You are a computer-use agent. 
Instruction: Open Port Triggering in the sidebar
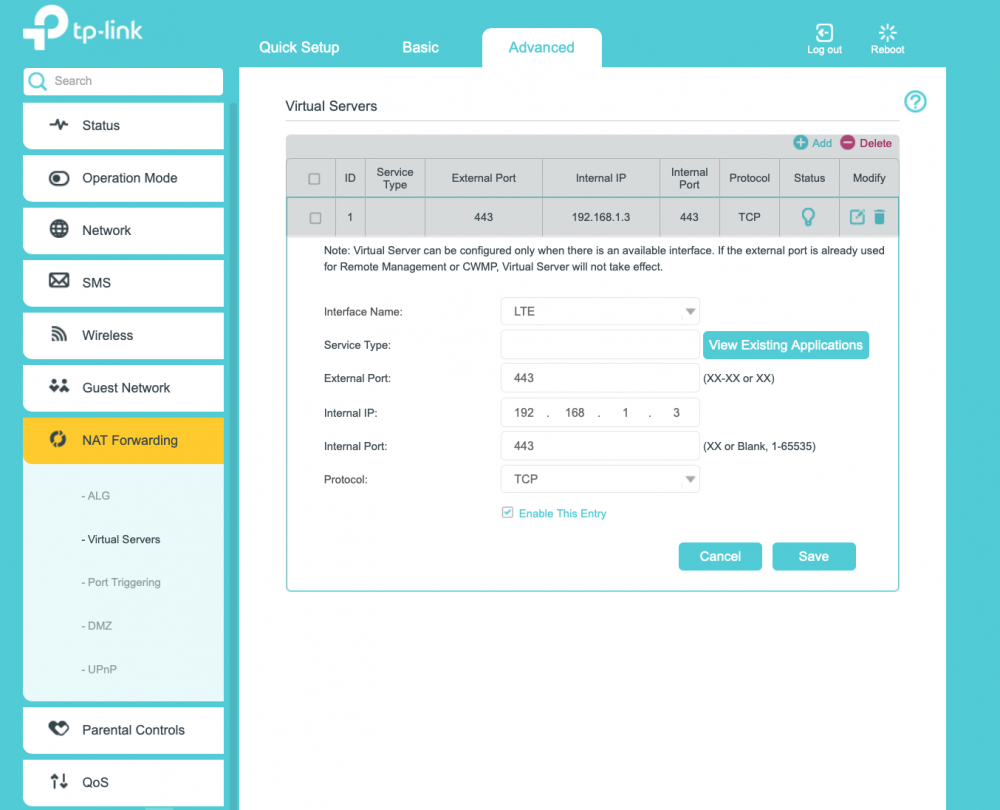coord(124,582)
